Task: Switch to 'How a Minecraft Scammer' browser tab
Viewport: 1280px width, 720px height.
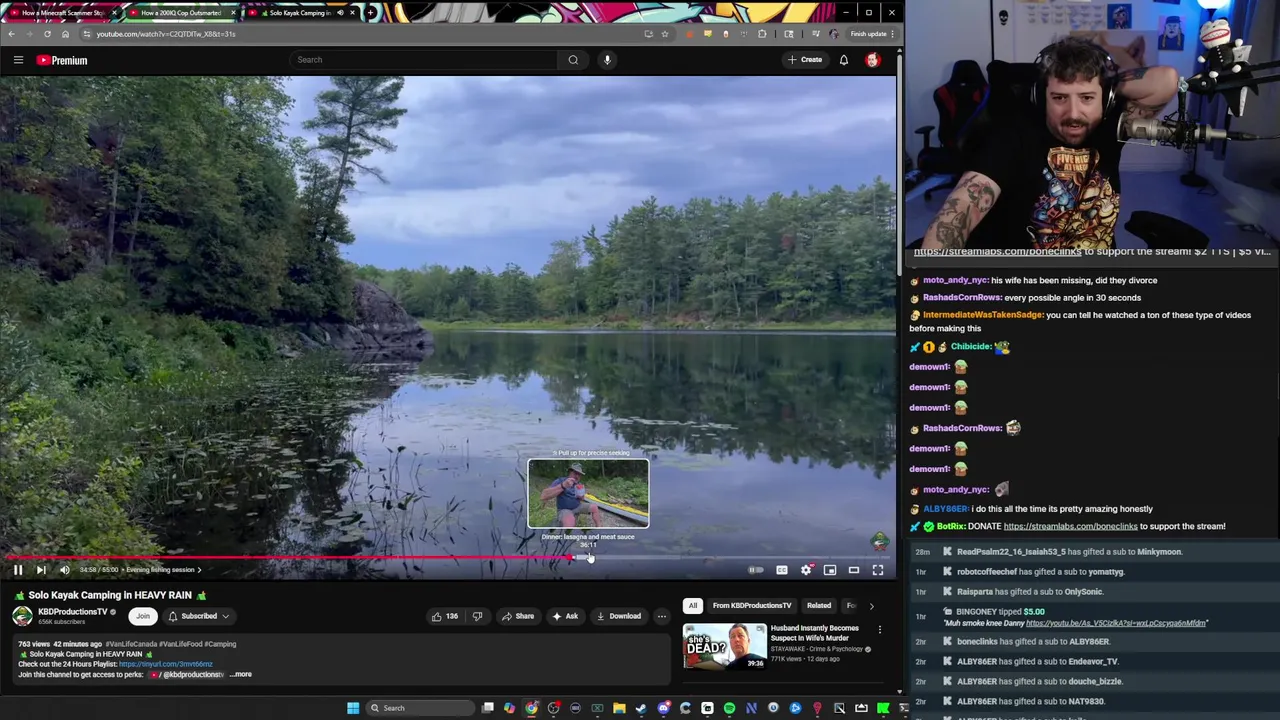Action: pos(62,13)
